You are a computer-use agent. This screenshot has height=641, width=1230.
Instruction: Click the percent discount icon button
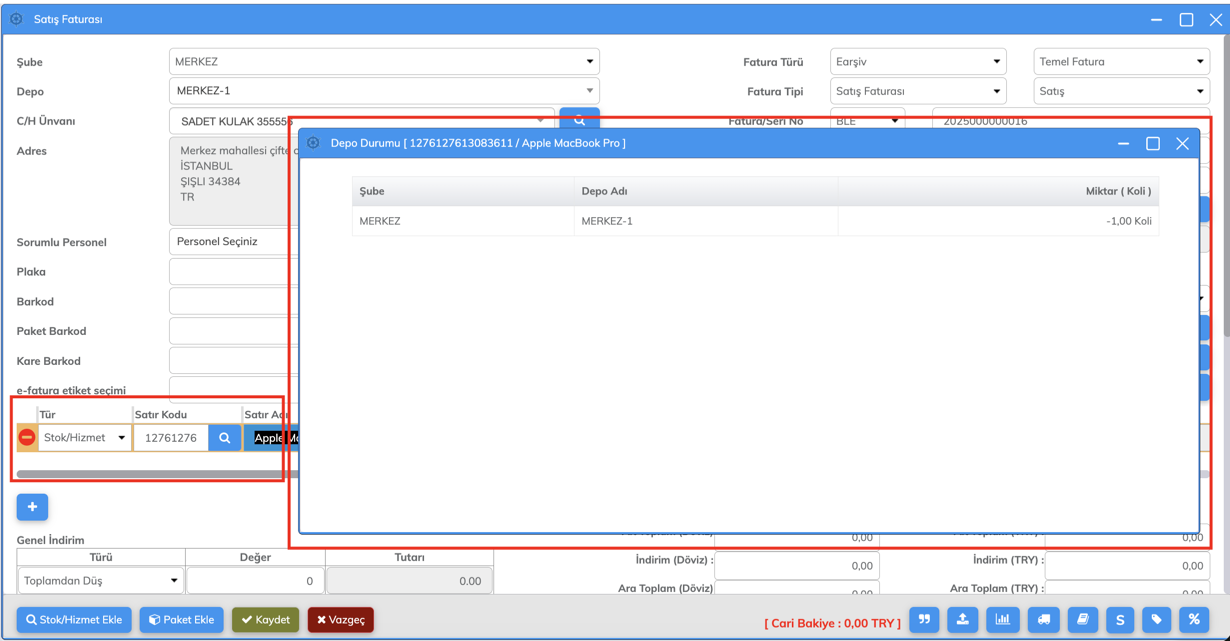click(x=1194, y=620)
